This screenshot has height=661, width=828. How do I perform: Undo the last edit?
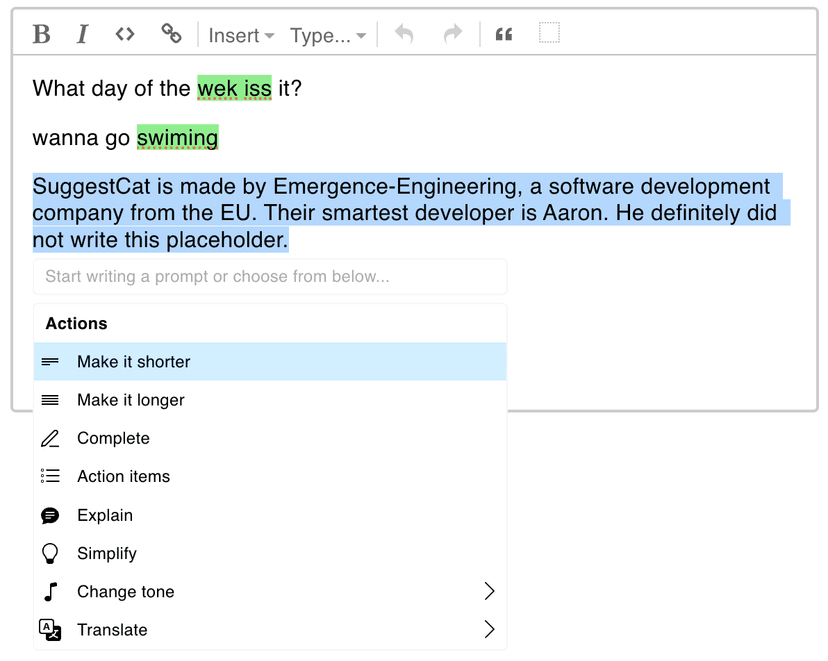click(x=404, y=34)
